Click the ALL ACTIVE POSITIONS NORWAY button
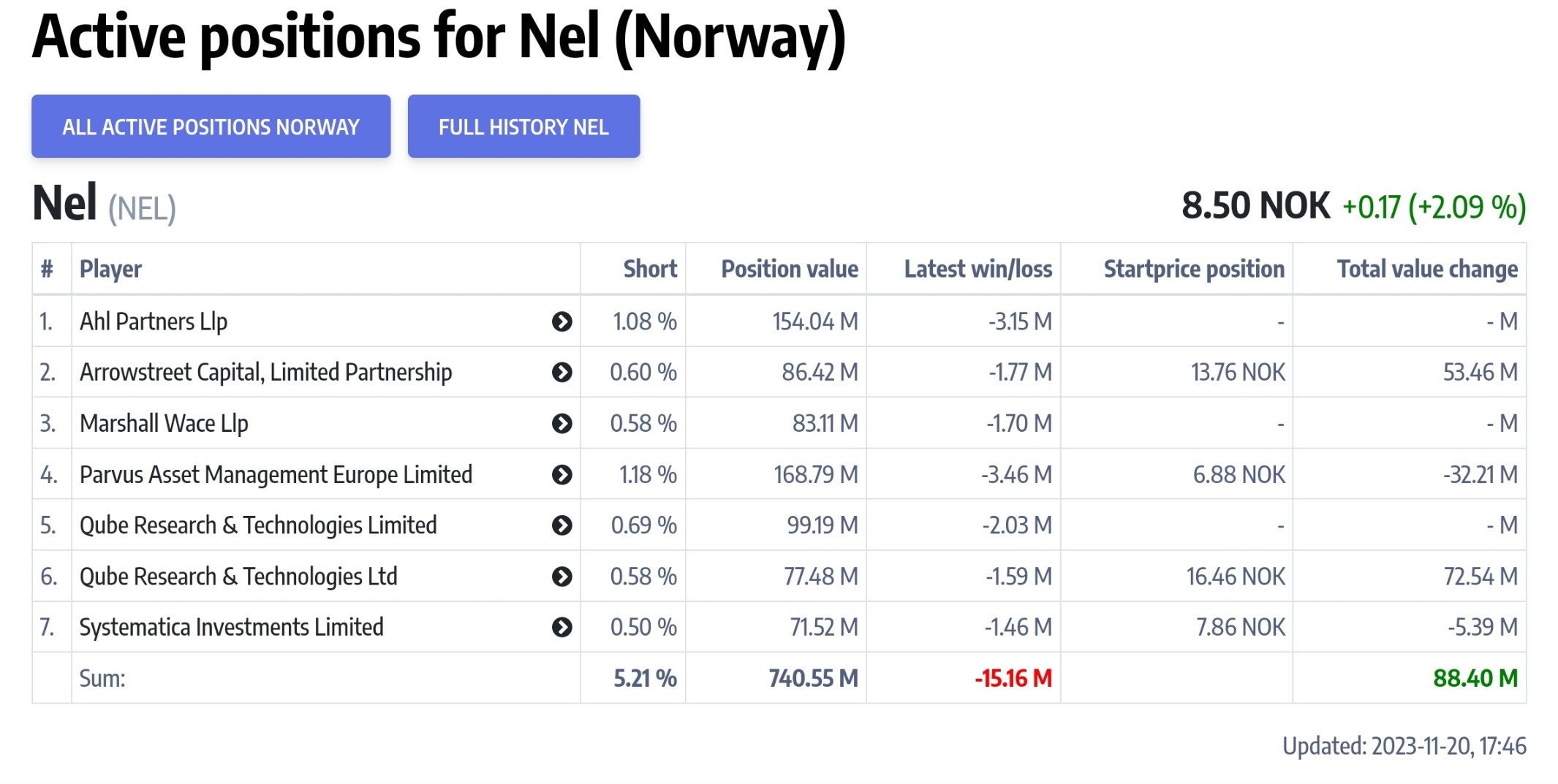This screenshot has width=1558, height=784. tap(211, 126)
